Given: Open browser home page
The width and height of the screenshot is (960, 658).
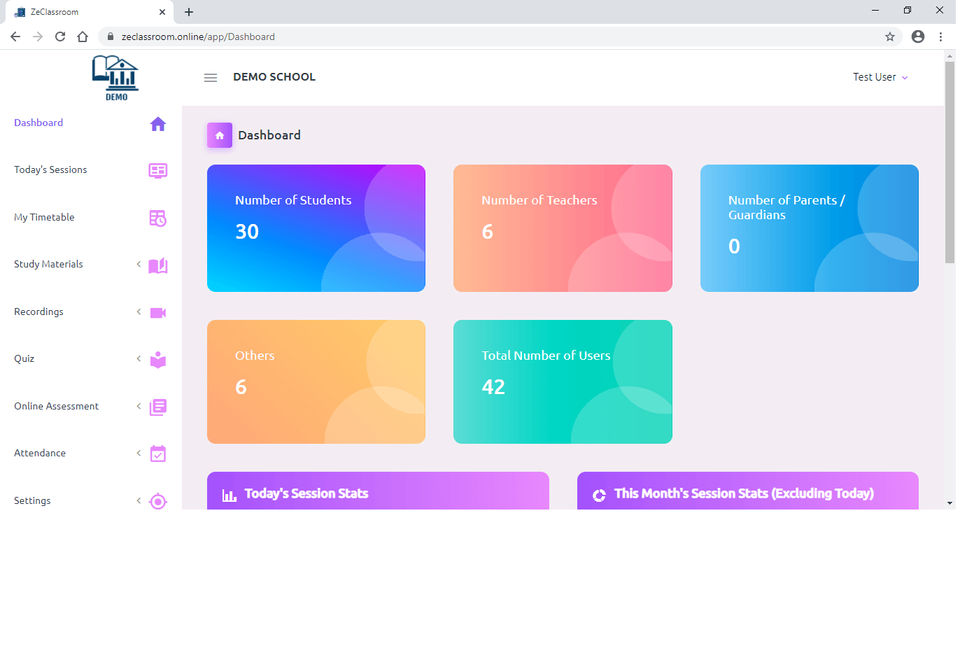Looking at the screenshot, I should click(x=82, y=37).
